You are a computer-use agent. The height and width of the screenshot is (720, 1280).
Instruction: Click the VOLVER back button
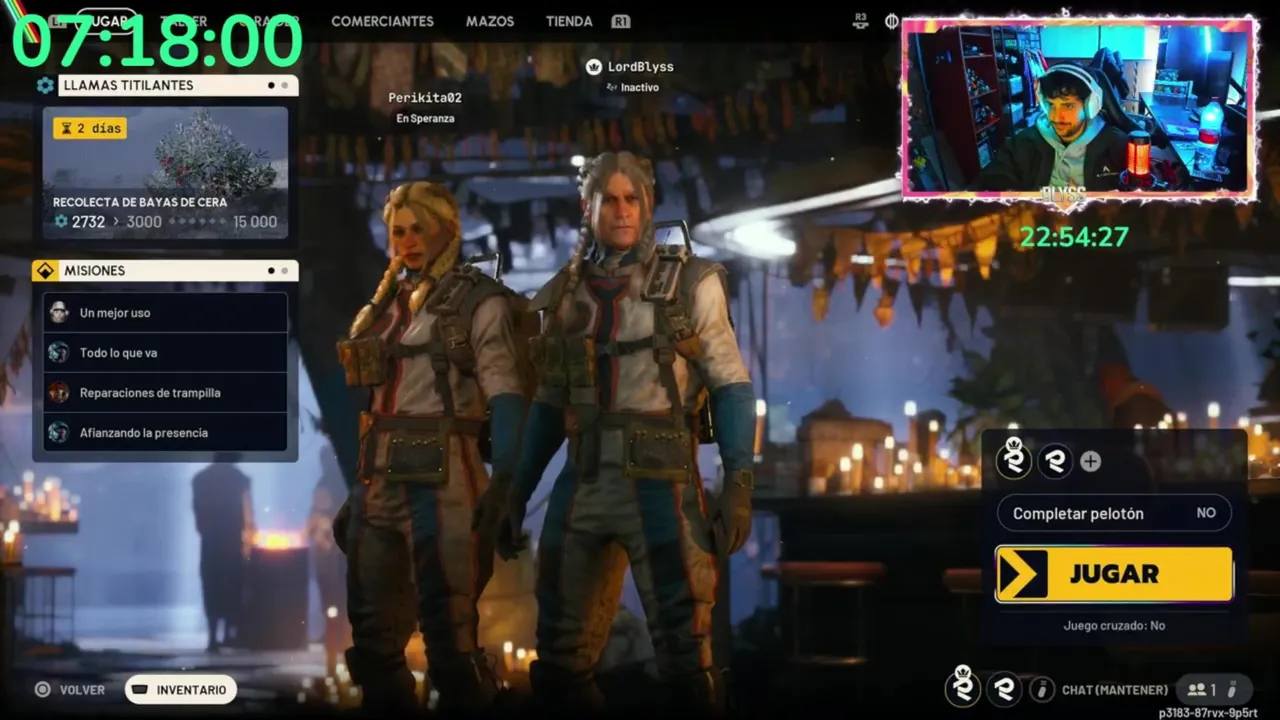pos(82,690)
